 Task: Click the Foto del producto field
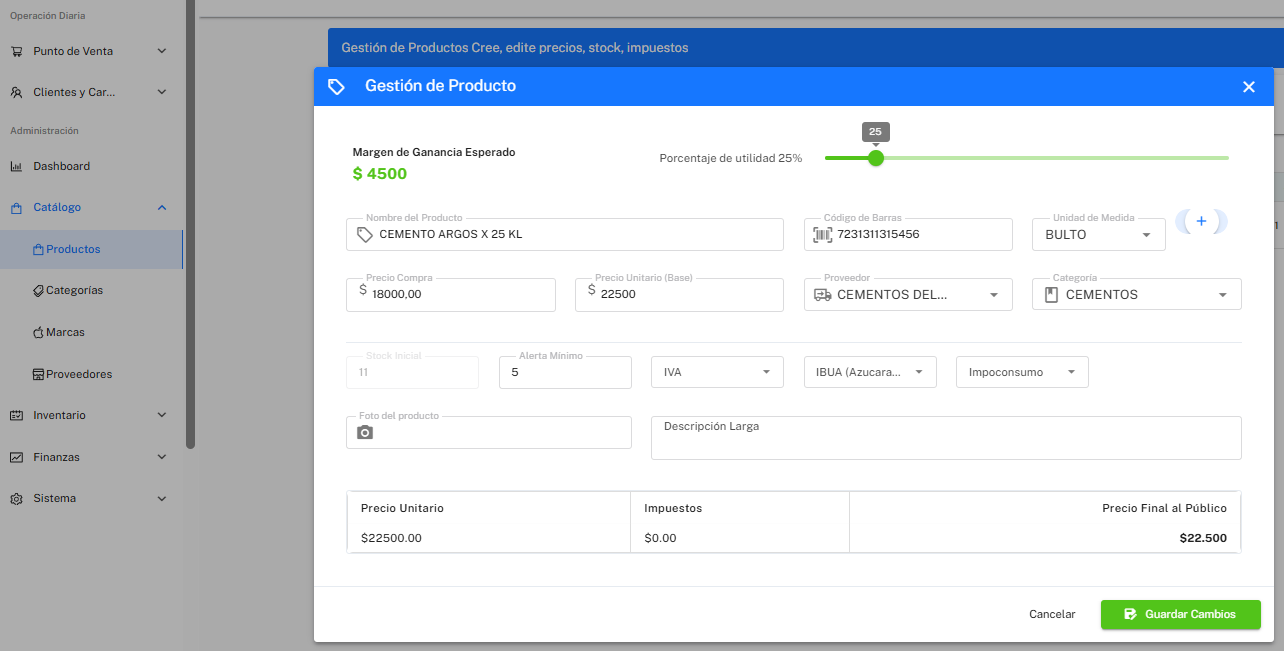[489, 432]
